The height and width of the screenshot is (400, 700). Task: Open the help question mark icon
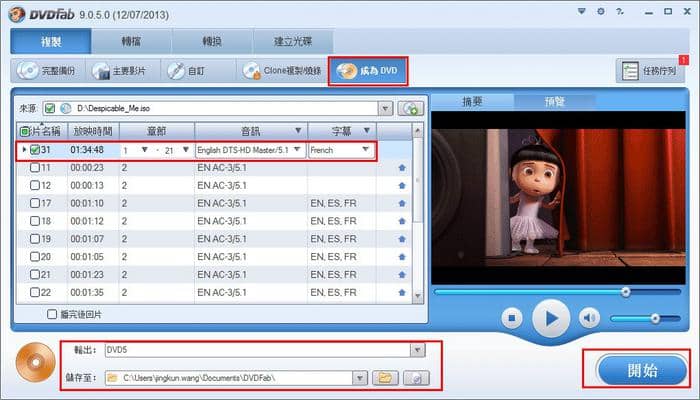(x=620, y=12)
